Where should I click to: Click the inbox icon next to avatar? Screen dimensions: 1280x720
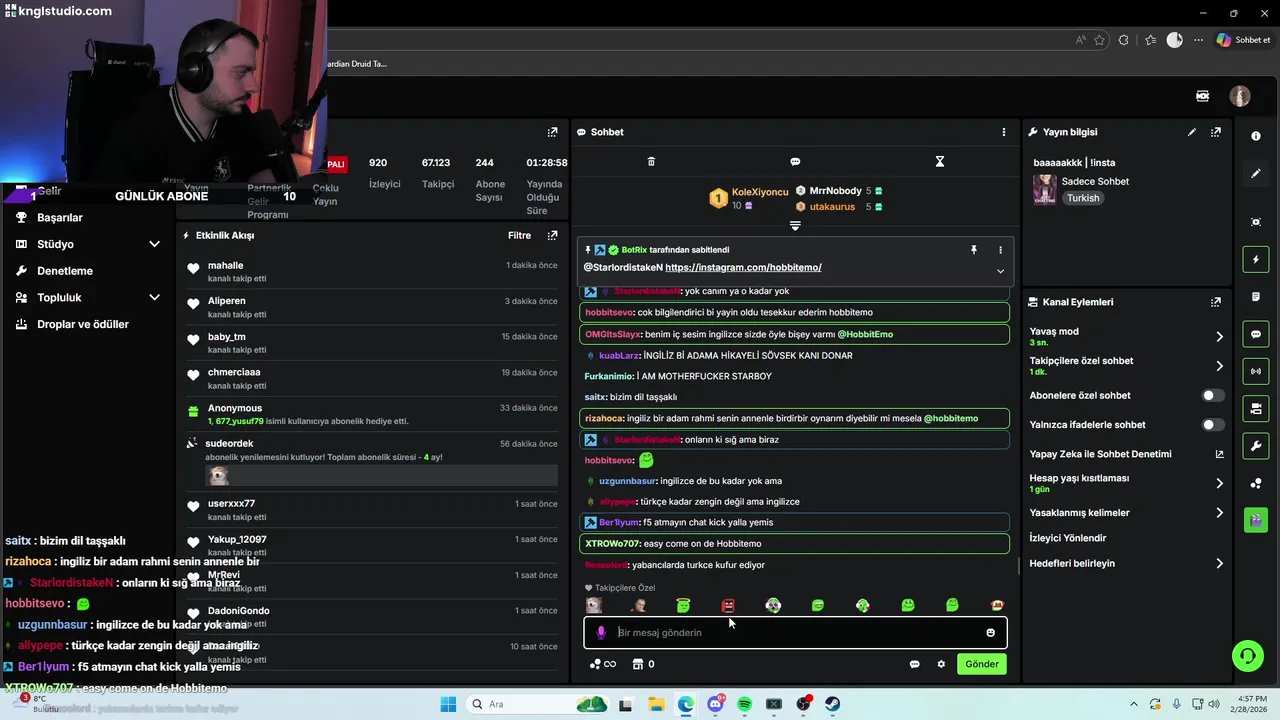[1203, 96]
